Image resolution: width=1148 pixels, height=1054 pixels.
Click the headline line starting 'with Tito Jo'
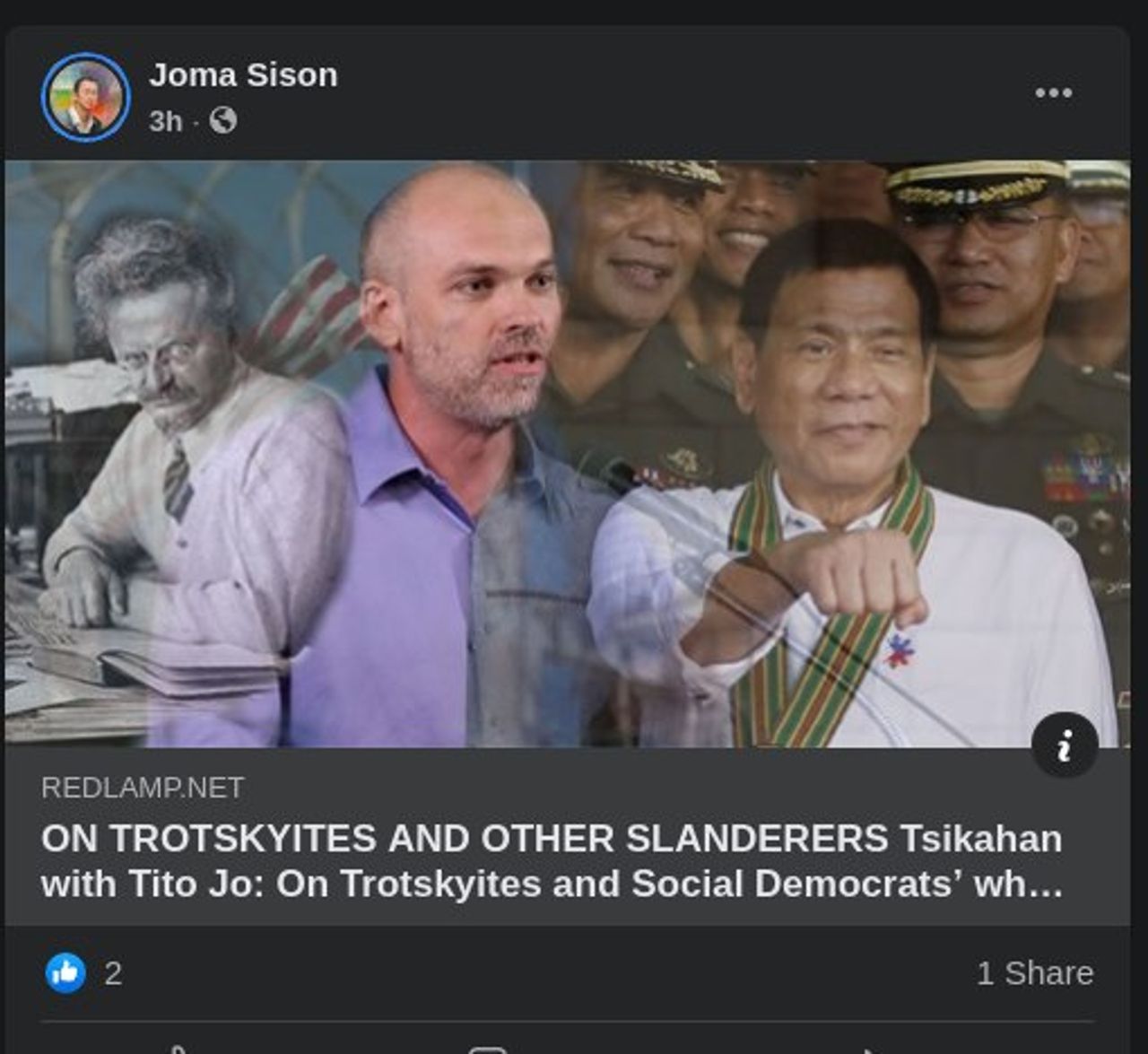[x=552, y=884]
